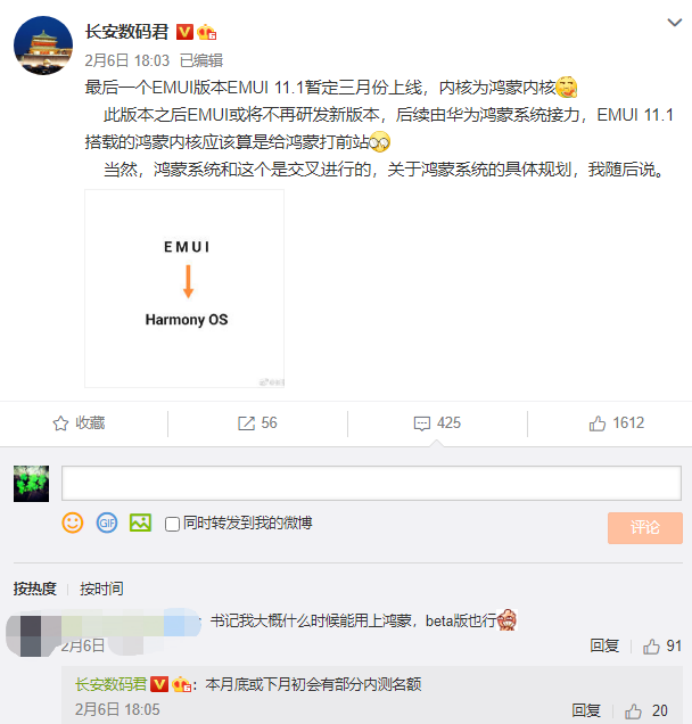The width and height of the screenshot is (692, 724).
Task: Expand the post options chevron menu
Action: tap(674, 22)
